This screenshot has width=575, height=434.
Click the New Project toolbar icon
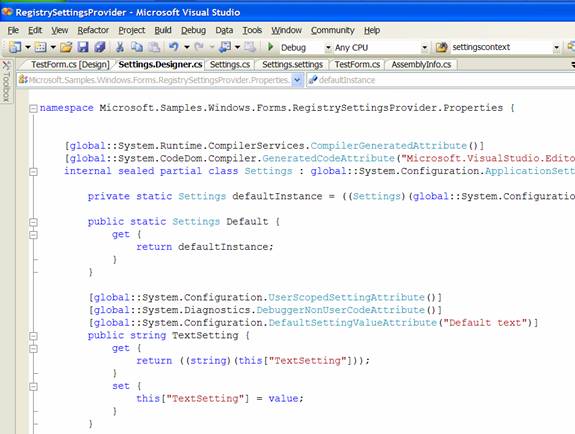click(x=15, y=47)
